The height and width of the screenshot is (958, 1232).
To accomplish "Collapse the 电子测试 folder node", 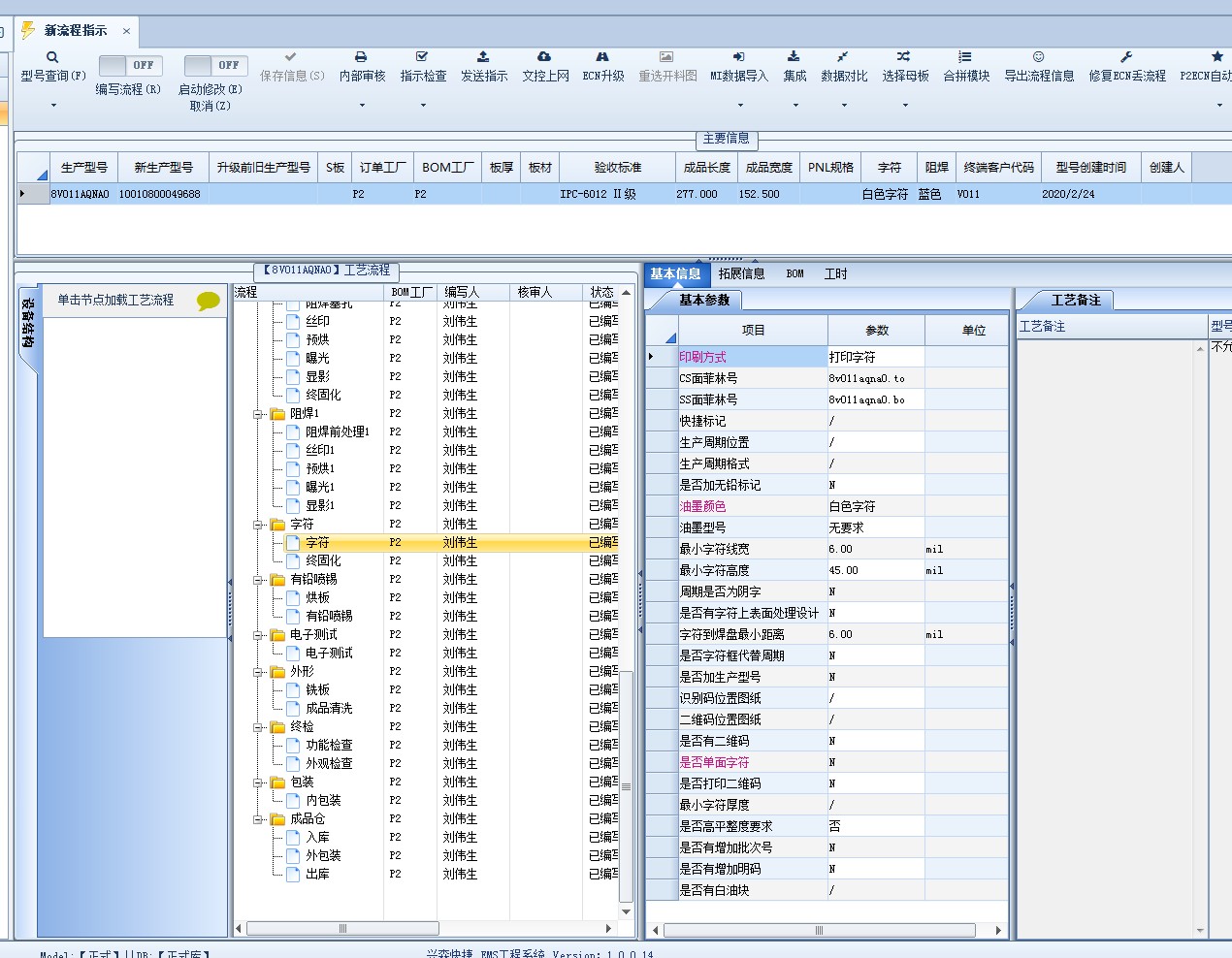I will (x=259, y=635).
